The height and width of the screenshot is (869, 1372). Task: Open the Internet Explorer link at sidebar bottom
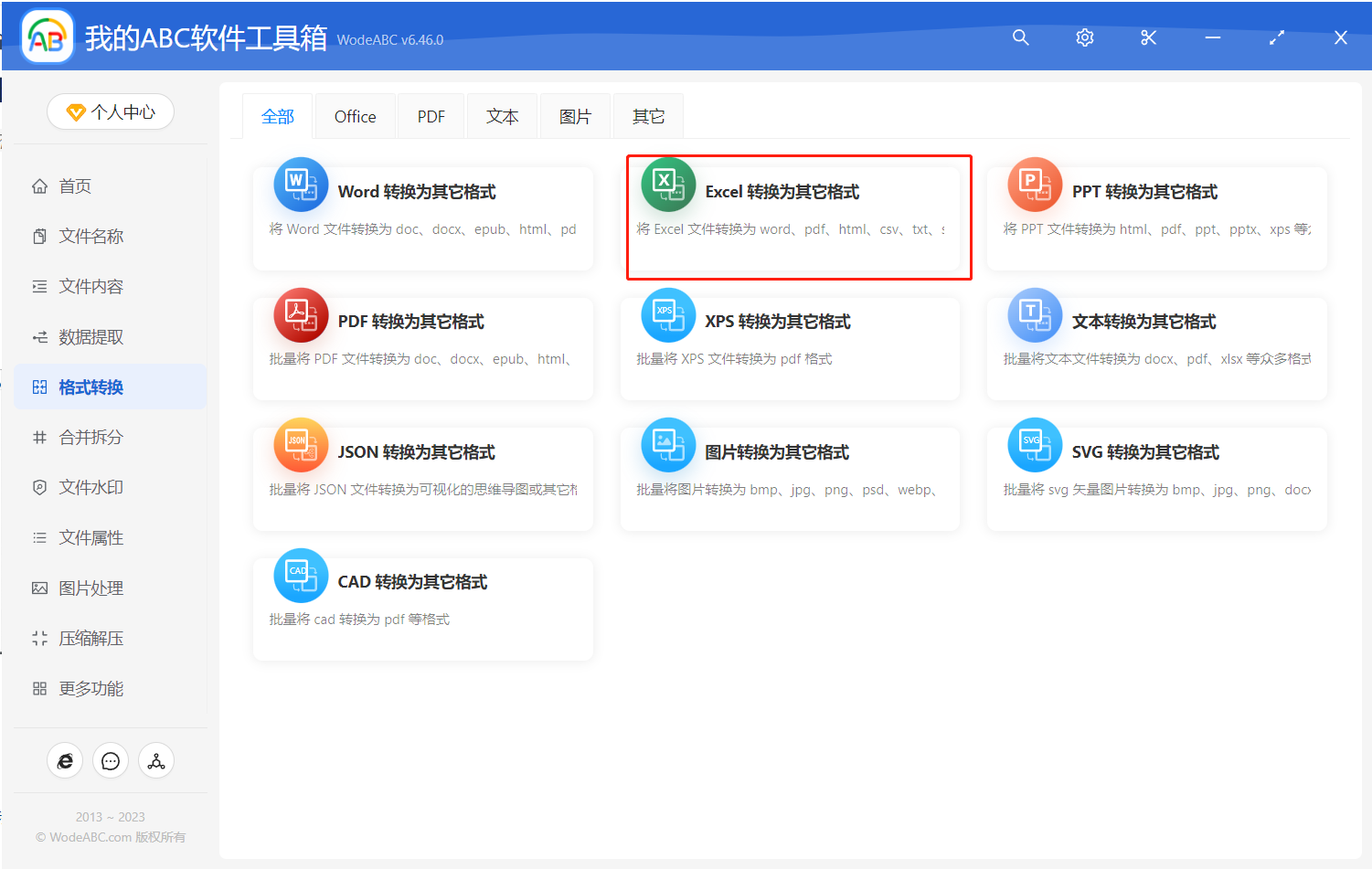point(65,760)
